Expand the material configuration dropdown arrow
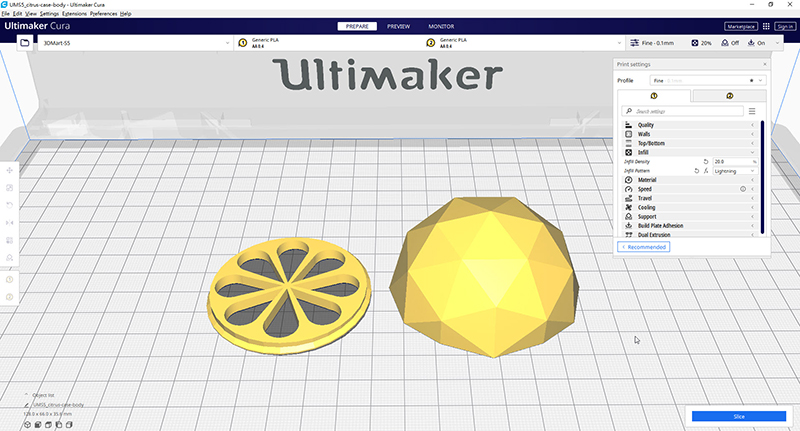Image resolution: width=800 pixels, height=431 pixels. [619, 43]
